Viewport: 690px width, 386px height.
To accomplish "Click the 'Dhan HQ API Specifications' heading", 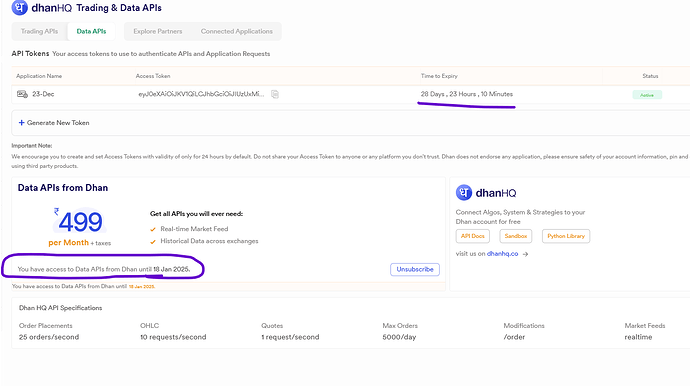I will pyautogui.click(x=60, y=308).
